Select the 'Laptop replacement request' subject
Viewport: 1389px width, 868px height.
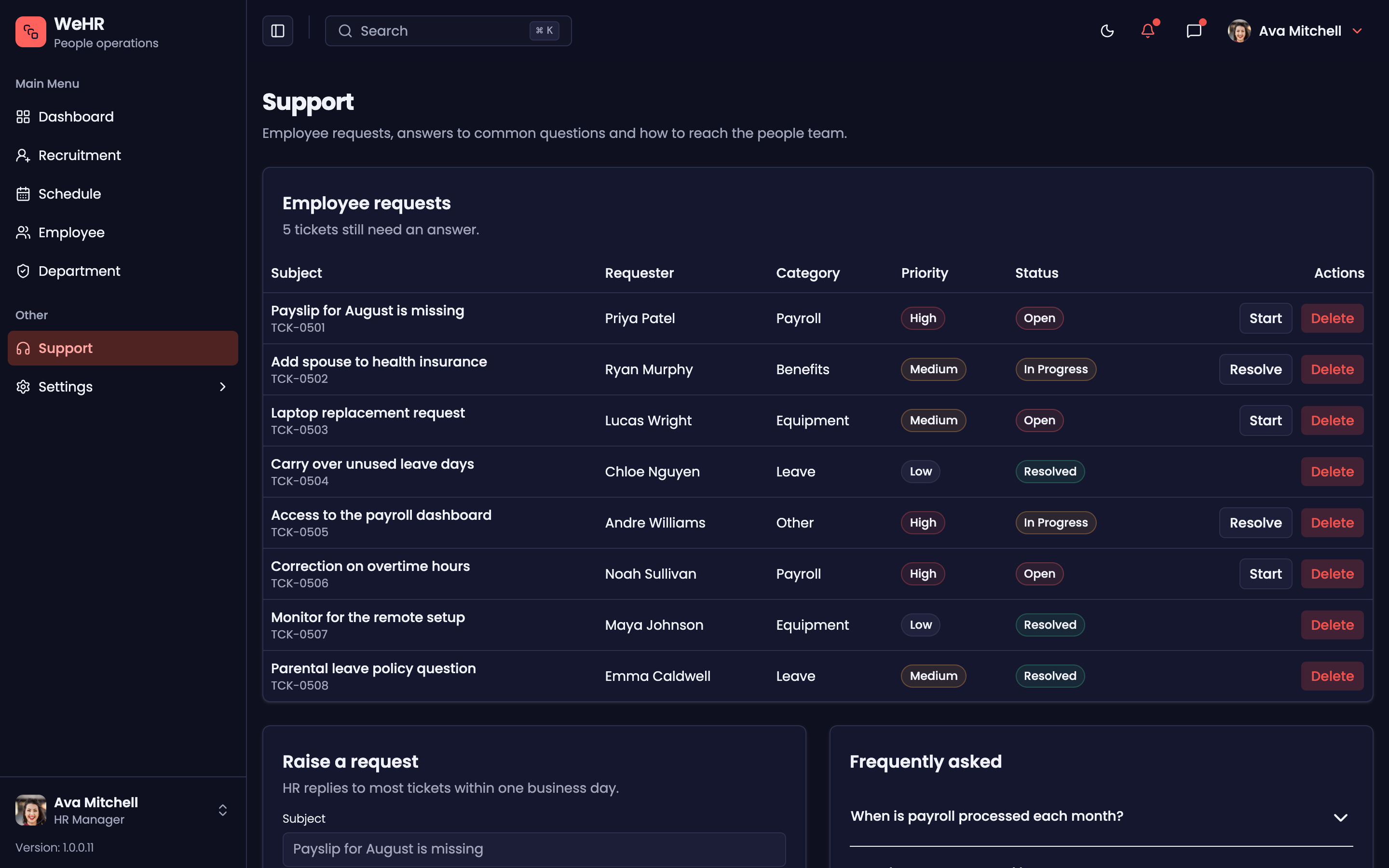pyautogui.click(x=368, y=413)
